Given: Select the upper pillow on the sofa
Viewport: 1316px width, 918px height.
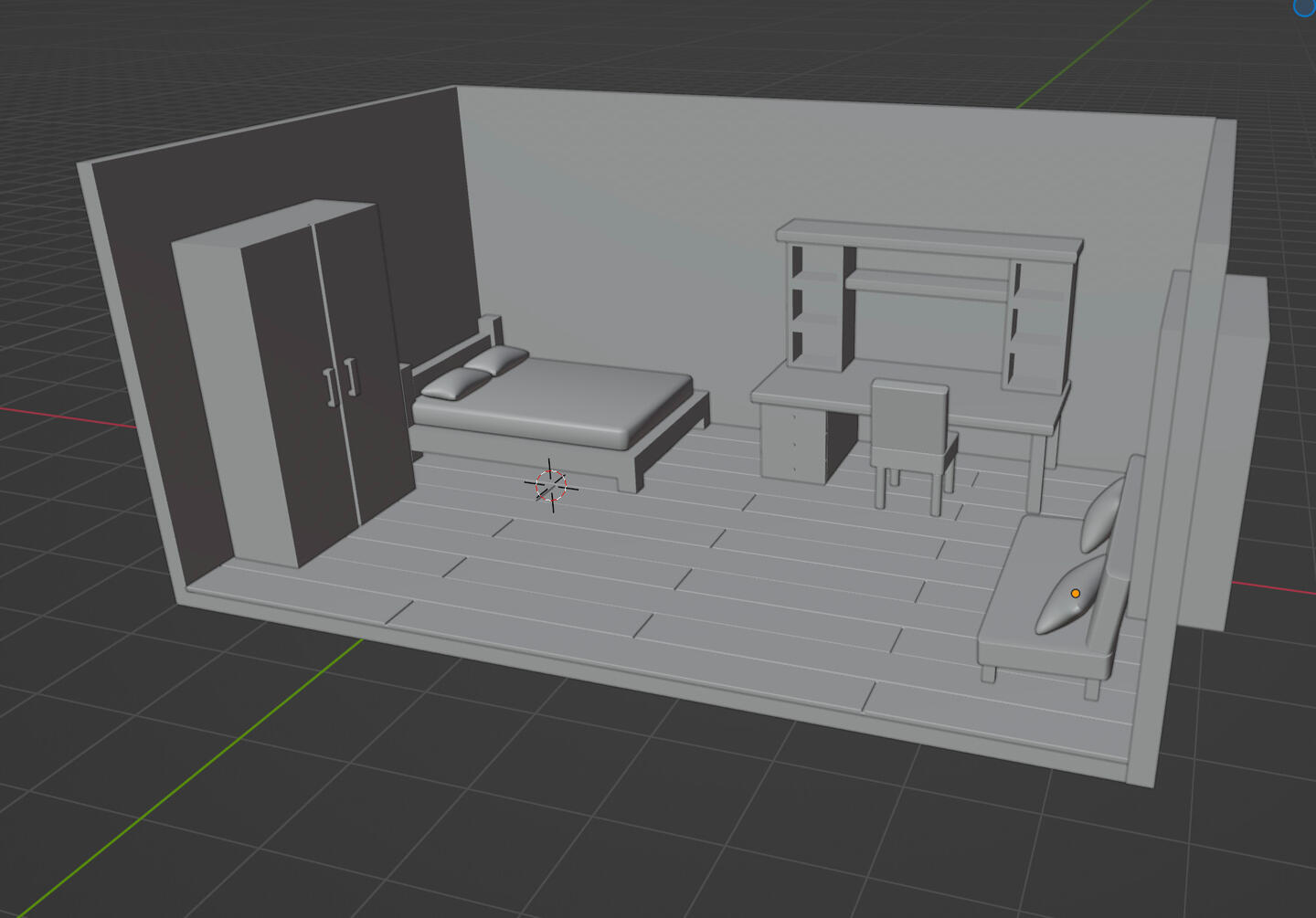Looking at the screenshot, I should (1104, 513).
